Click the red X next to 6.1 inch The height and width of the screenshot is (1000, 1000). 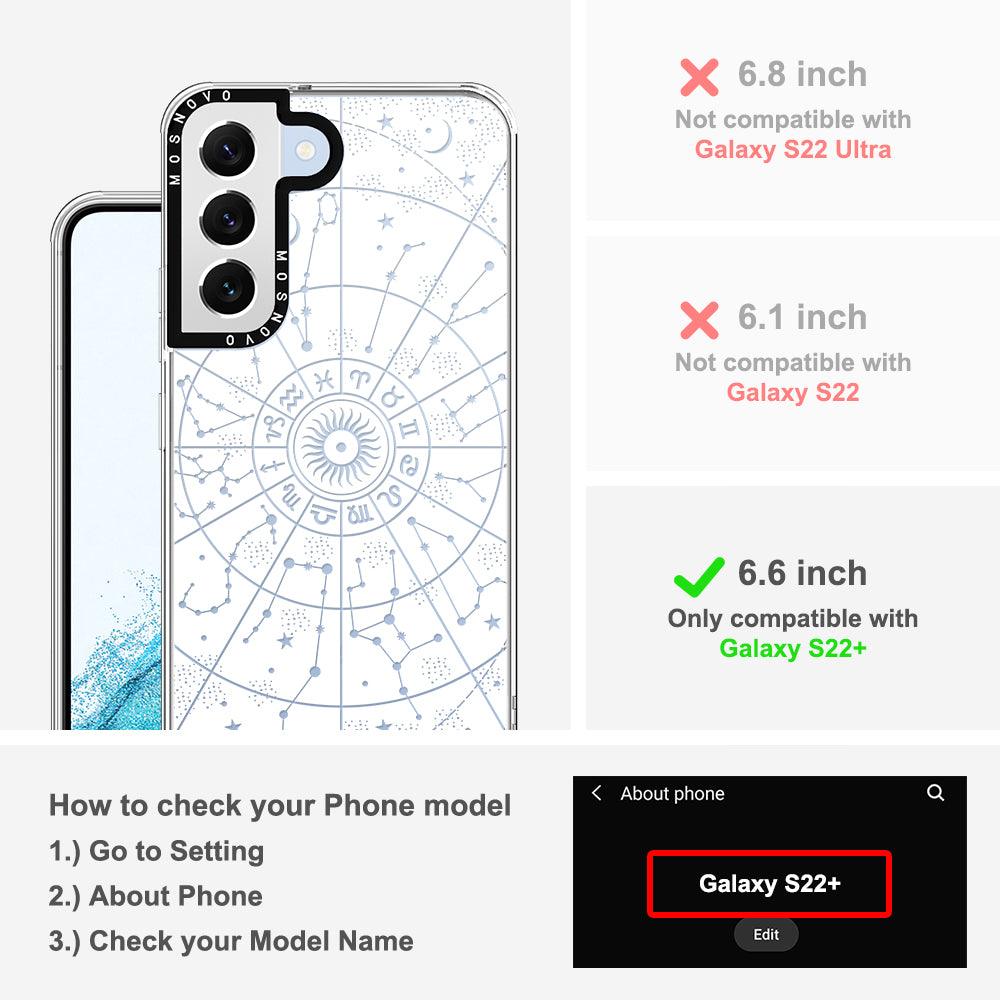(699, 320)
